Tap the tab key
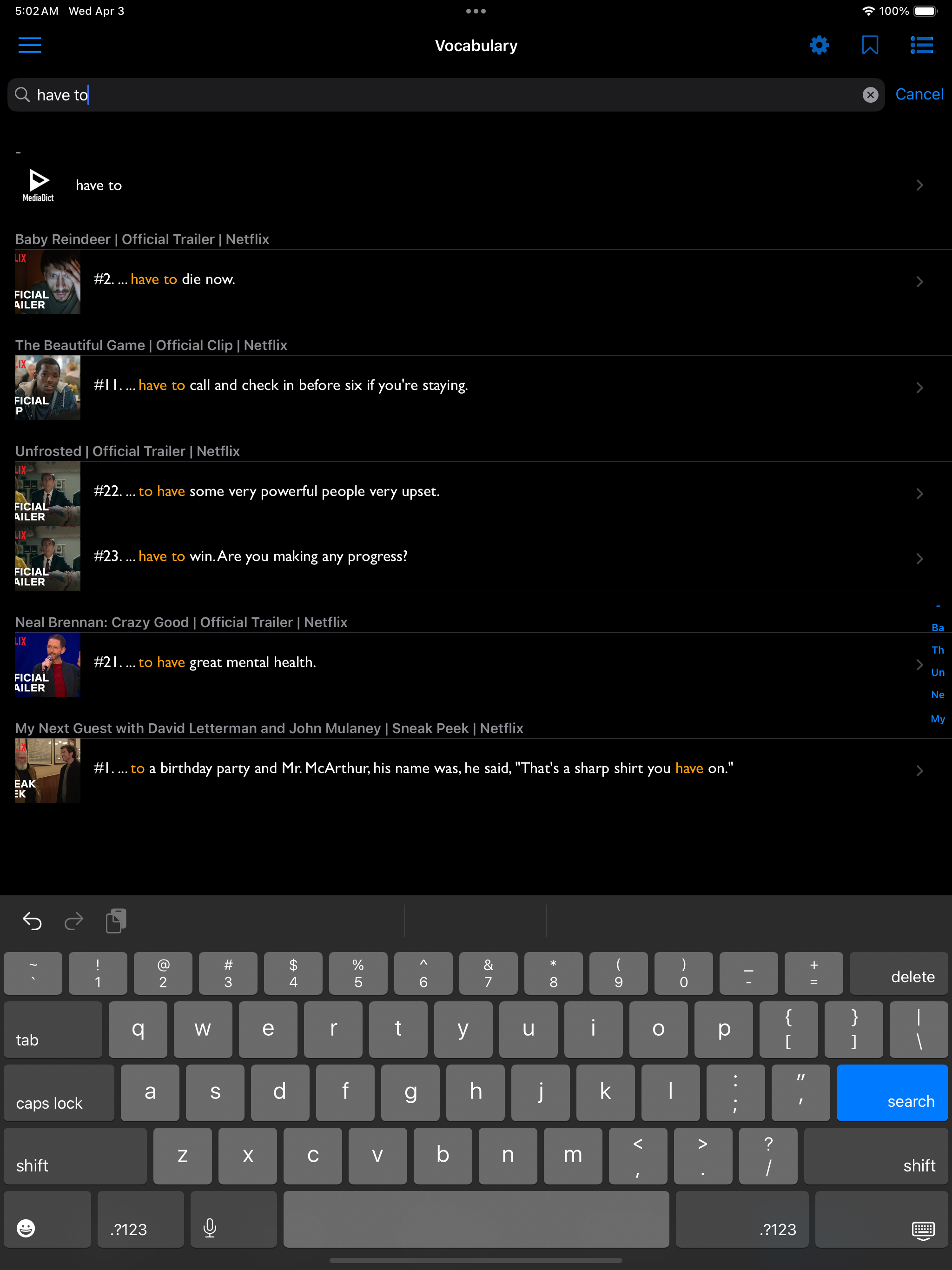The height and width of the screenshot is (1270, 952). tap(53, 1030)
